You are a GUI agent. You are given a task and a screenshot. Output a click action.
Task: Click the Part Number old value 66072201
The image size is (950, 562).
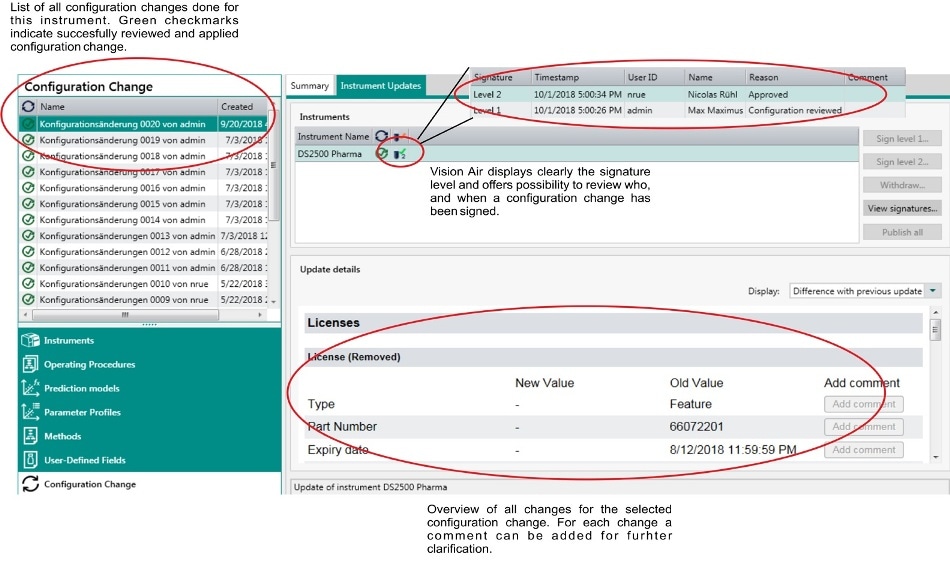click(x=696, y=426)
